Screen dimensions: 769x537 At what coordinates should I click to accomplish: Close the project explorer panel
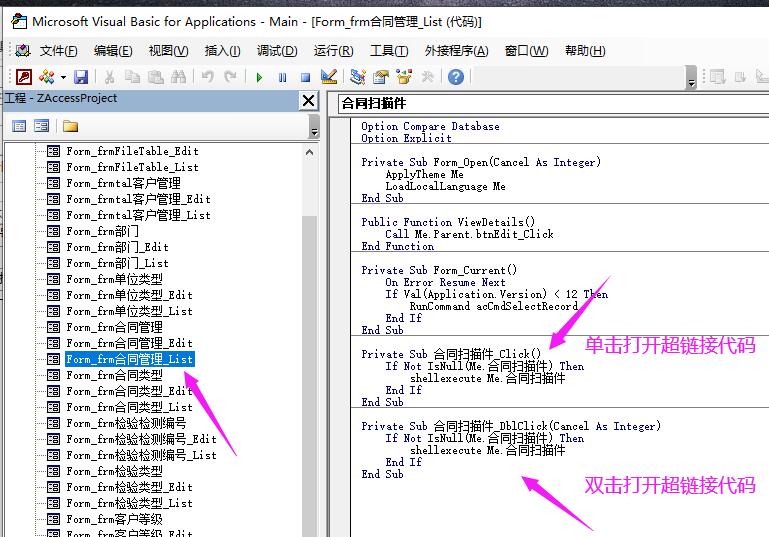(x=308, y=101)
